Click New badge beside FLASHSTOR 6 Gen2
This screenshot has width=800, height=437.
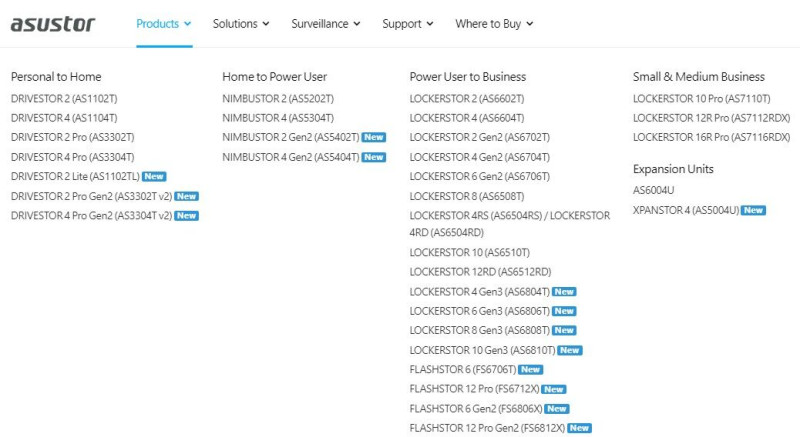[x=557, y=409]
